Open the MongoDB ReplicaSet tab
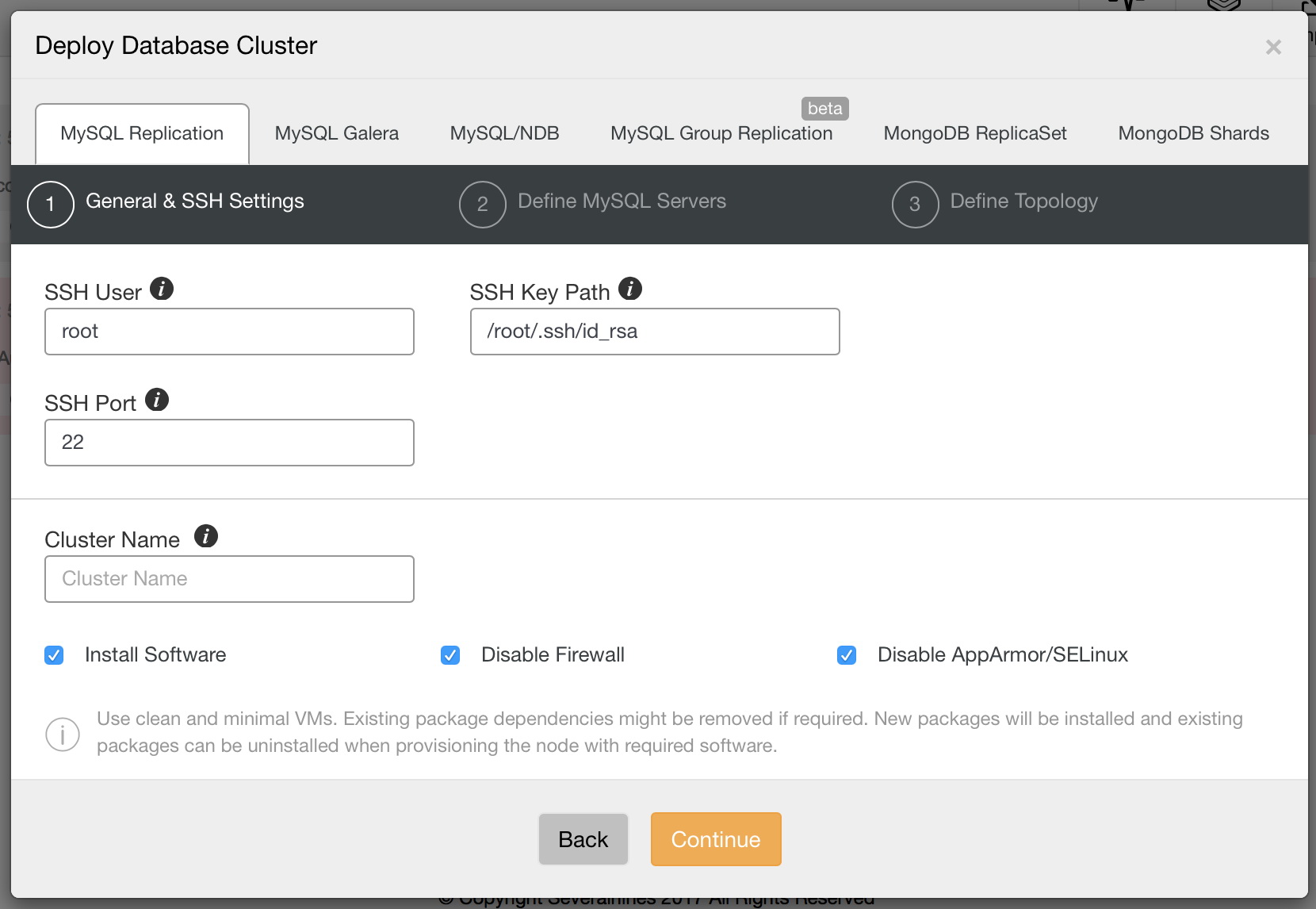 point(975,134)
